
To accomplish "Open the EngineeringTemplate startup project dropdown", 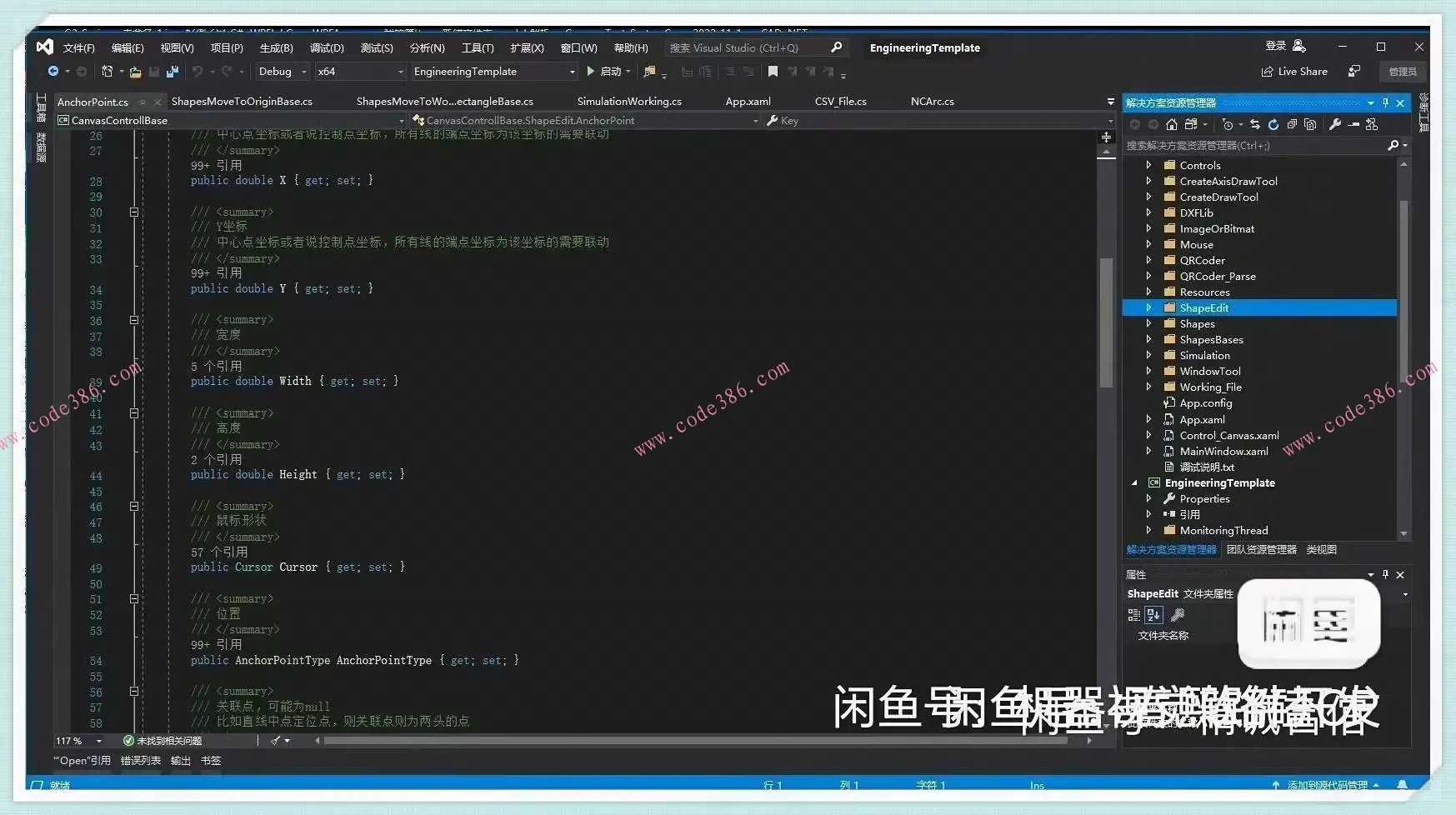I will click(x=494, y=72).
